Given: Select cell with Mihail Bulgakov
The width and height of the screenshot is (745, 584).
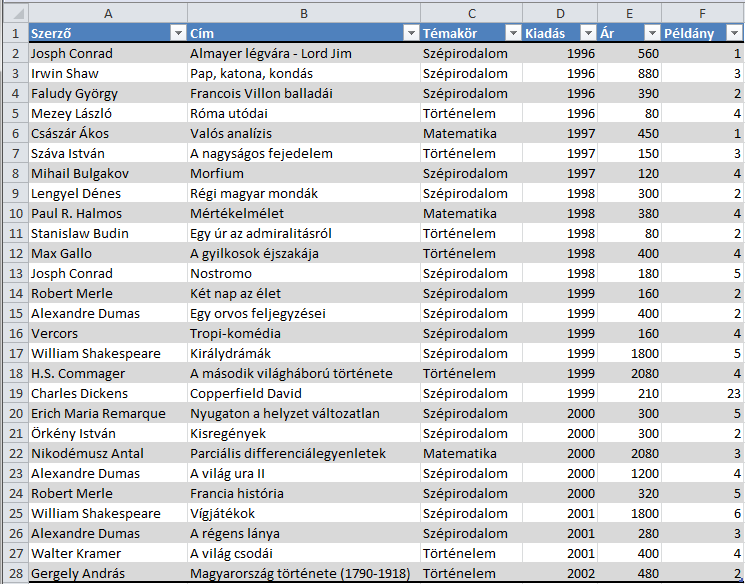Looking at the screenshot, I should click(x=108, y=173).
